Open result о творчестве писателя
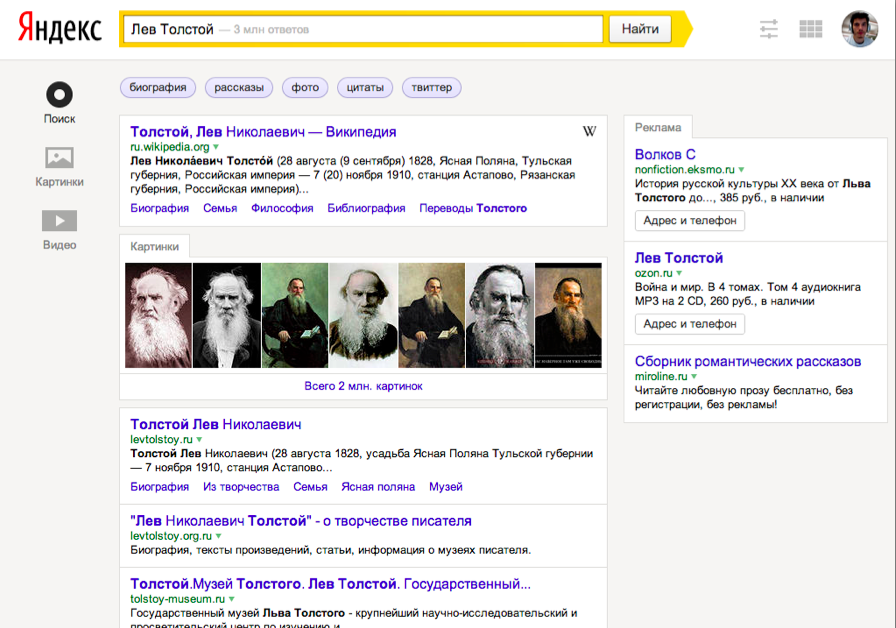896x628 pixels. [x=301, y=521]
